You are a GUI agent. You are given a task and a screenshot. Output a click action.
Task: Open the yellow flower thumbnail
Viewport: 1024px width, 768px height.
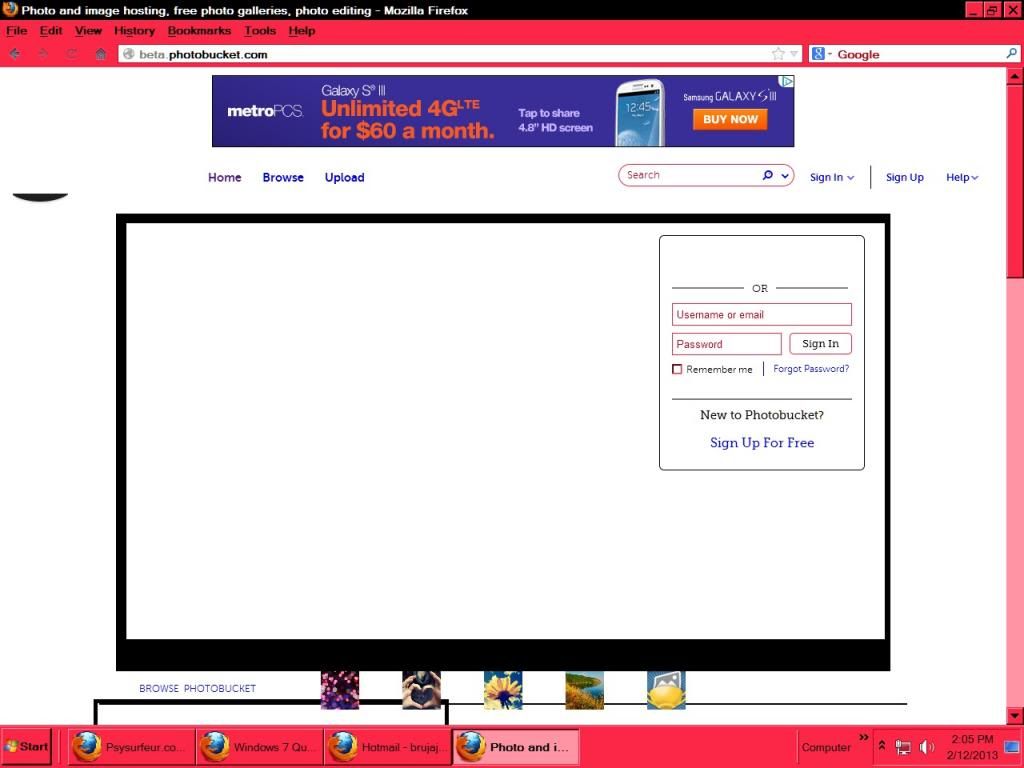[x=503, y=690]
